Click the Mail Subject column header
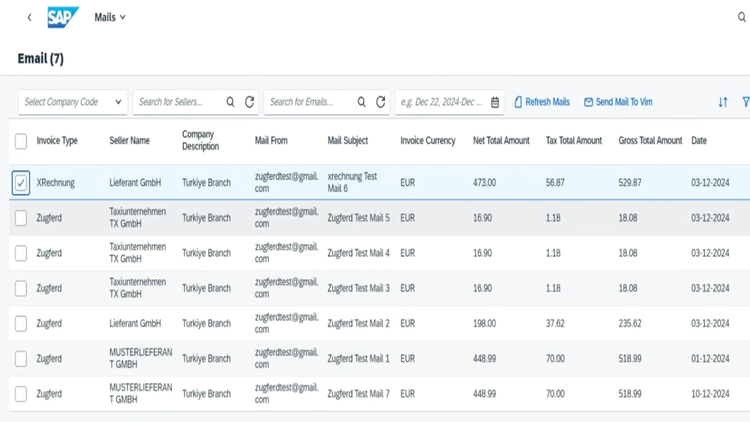 [x=348, y=141]
